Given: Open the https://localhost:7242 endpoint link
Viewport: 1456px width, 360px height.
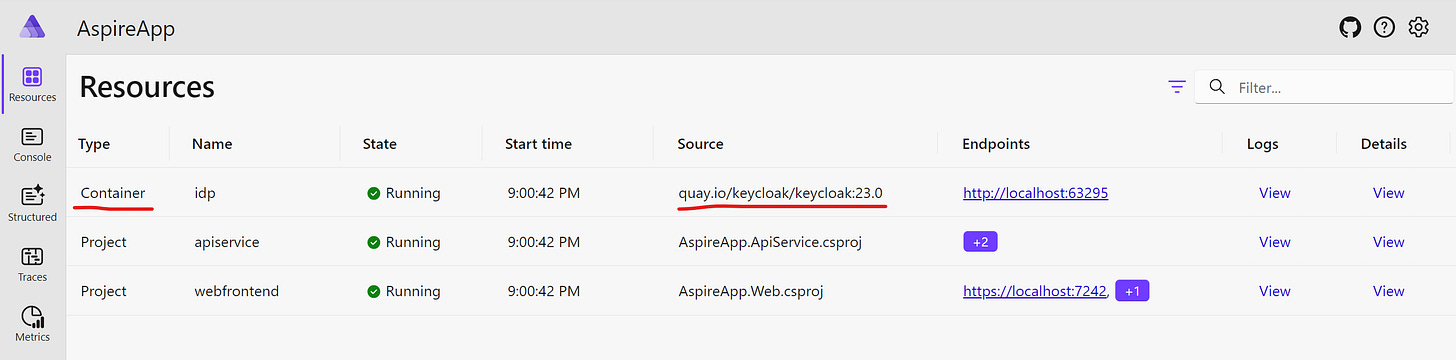Looking at the screenshot, I should (x=1034, y=291).
